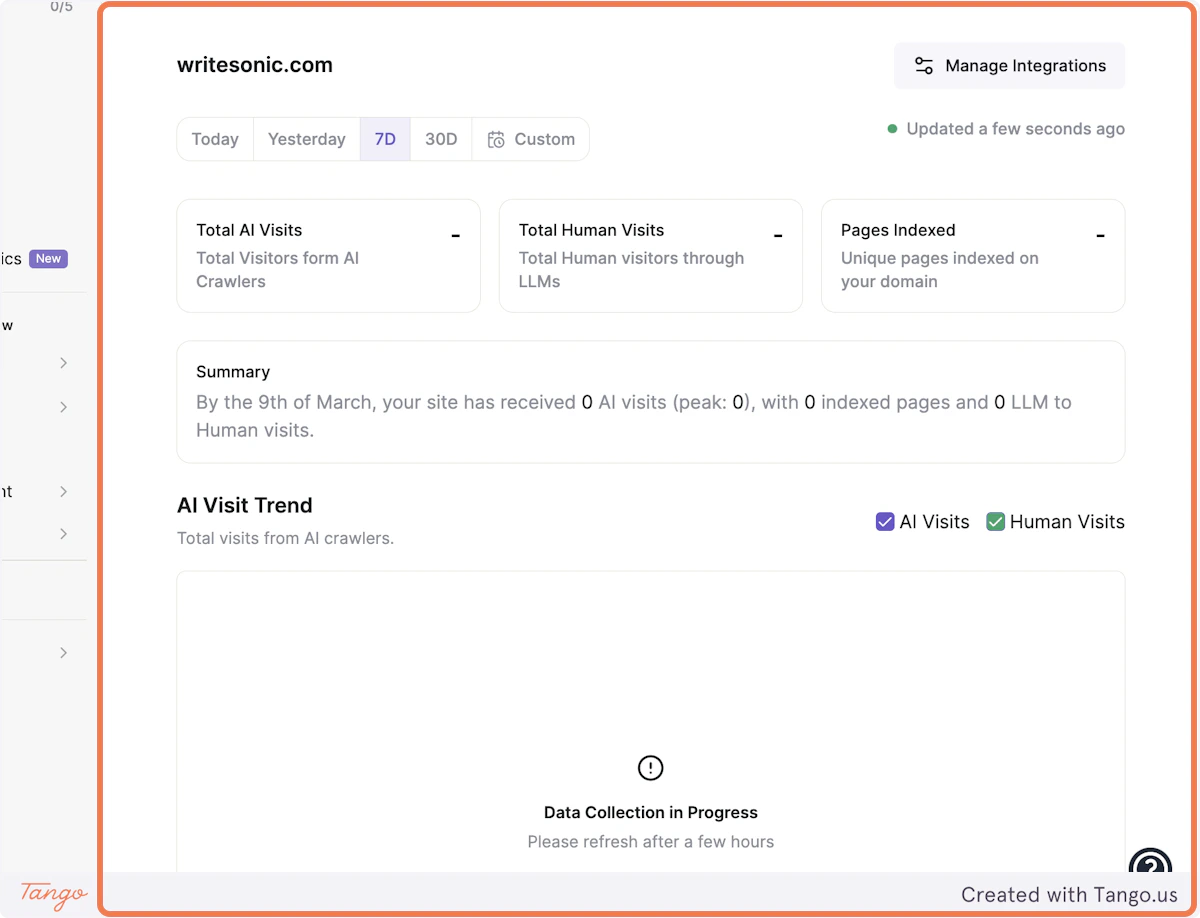The height and width of the screenshot is (918, 1200).
Task: Click 'Data Collection in Progress' message
Action: [x=651, y=813]
